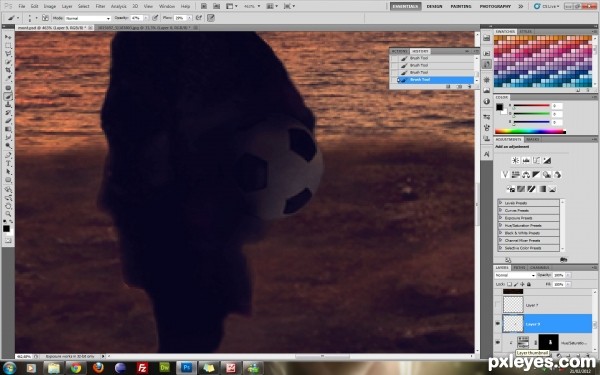Add a Brightness/Contrast adjustment via the sun icon
Viewport: 600px width, 375px height.
click(x=515, y=160)
